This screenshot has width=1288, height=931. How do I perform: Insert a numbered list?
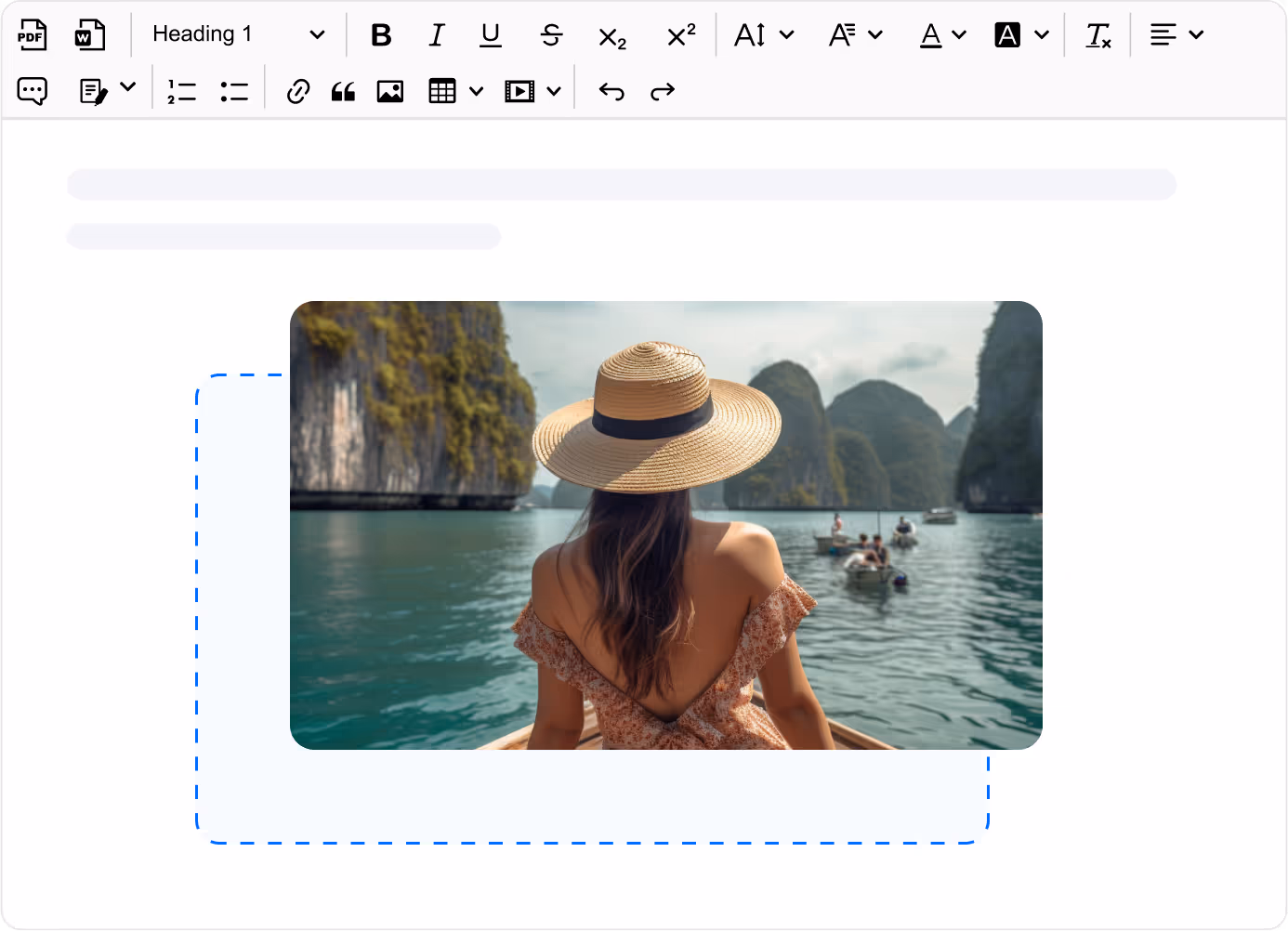point(181,91)
